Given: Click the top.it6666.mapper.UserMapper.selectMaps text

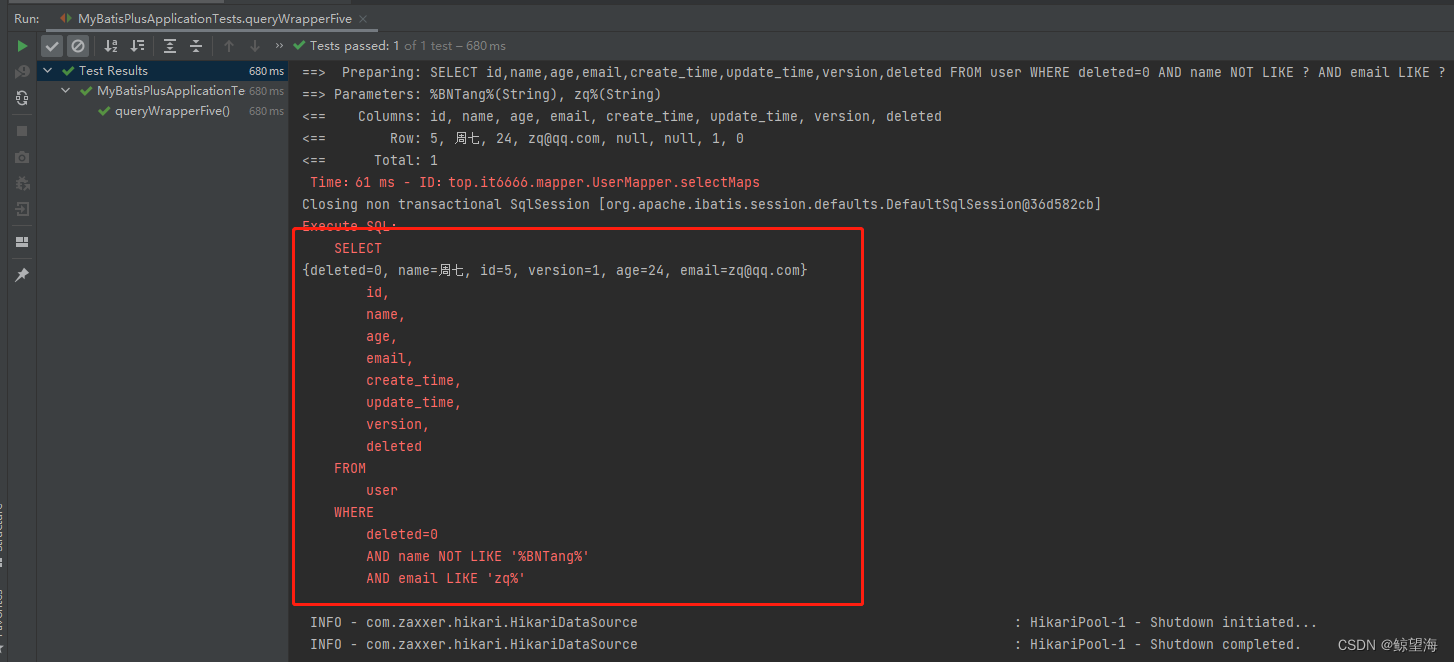Looking at the screenshot, I should pos(604,182).
